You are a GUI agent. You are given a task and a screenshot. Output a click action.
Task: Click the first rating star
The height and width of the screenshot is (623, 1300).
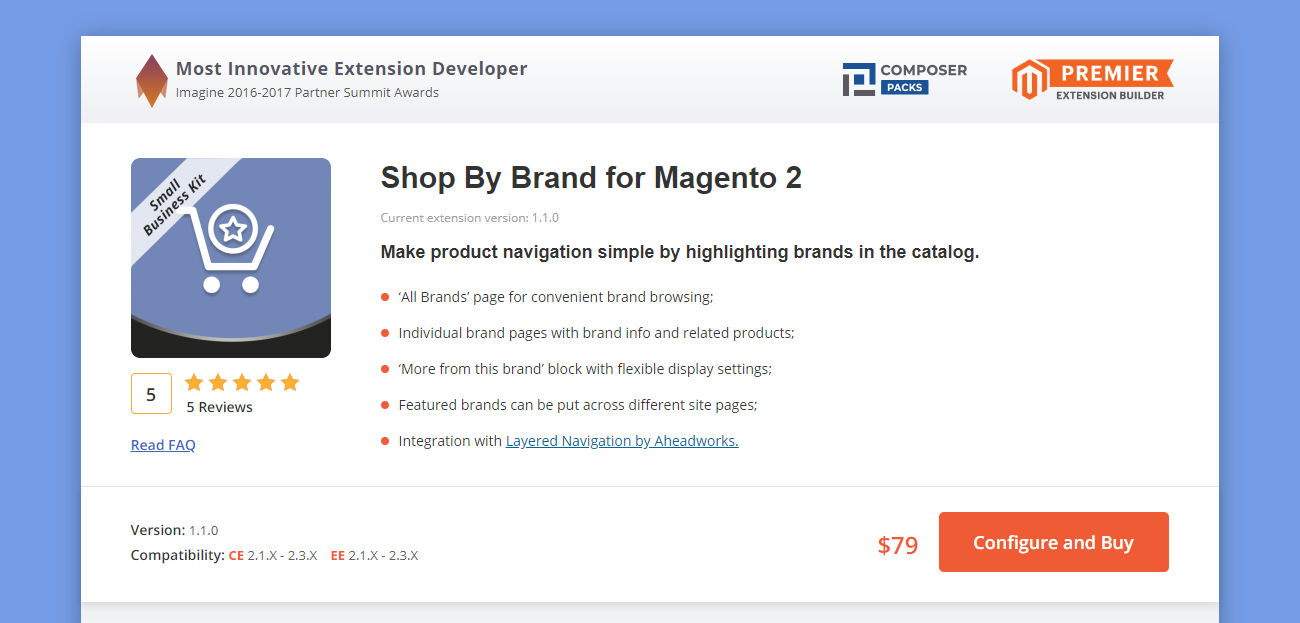tap(194, 382)
